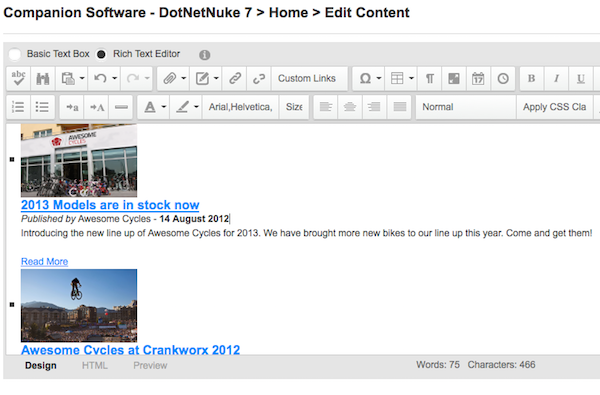Convert text to lowercase icon
This screenshot has width=600, height=395.
pyautogui.click(x=72, y=107)
